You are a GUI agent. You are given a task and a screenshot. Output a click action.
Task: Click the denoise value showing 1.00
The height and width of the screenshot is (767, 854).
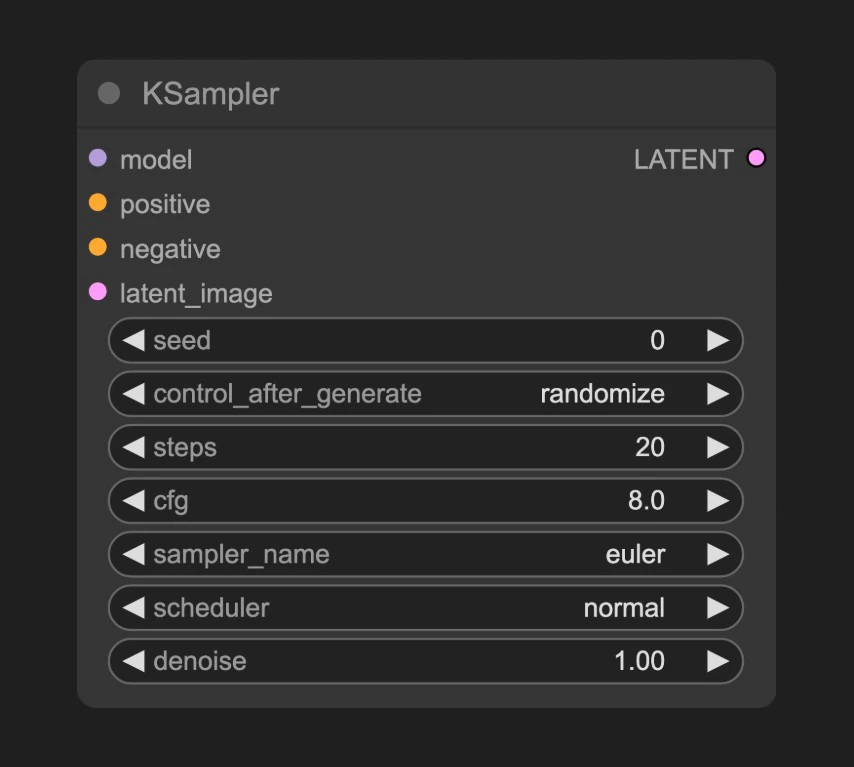[640, 661]
